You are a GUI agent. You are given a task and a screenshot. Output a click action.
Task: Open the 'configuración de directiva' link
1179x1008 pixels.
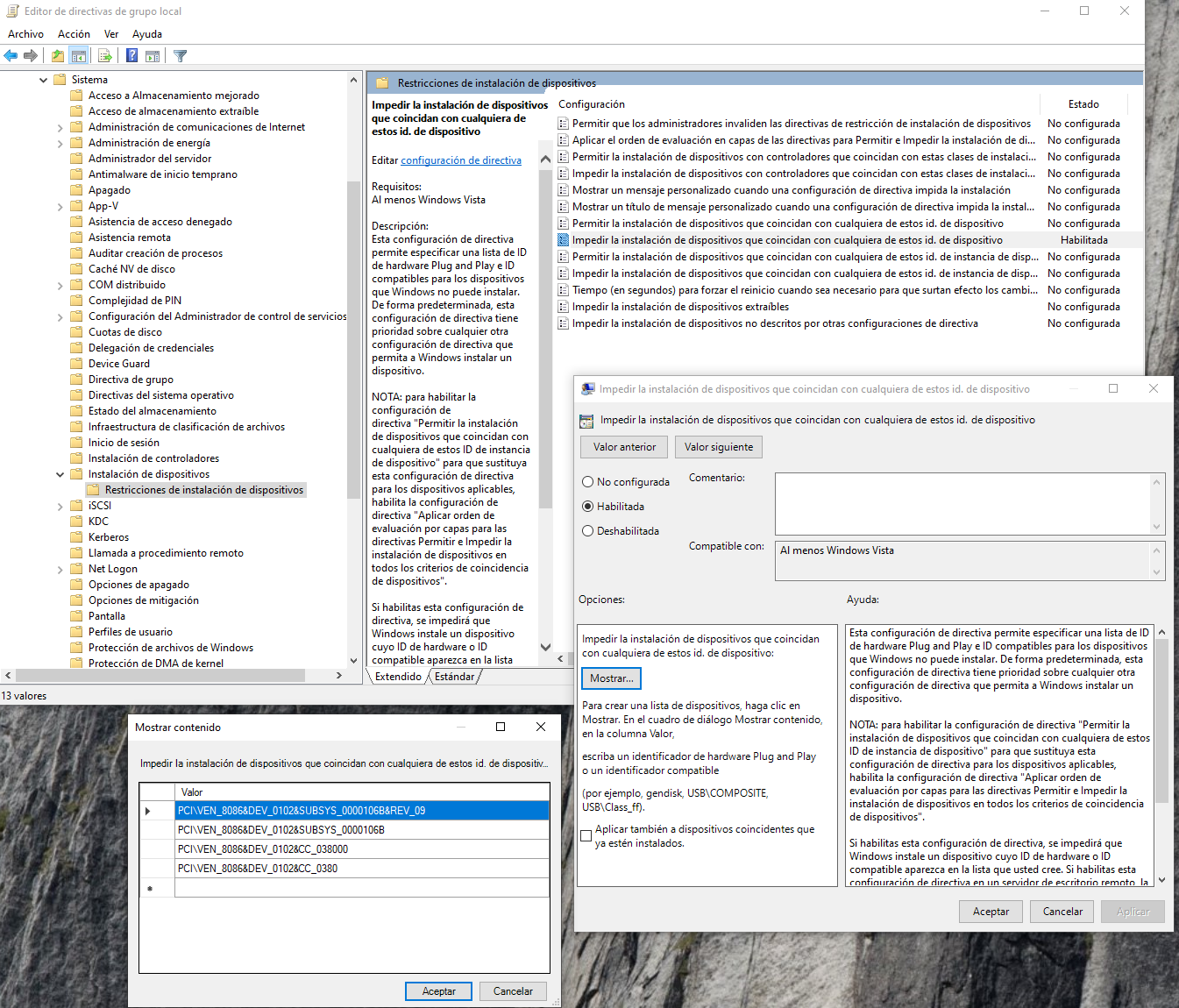[461, 160]
